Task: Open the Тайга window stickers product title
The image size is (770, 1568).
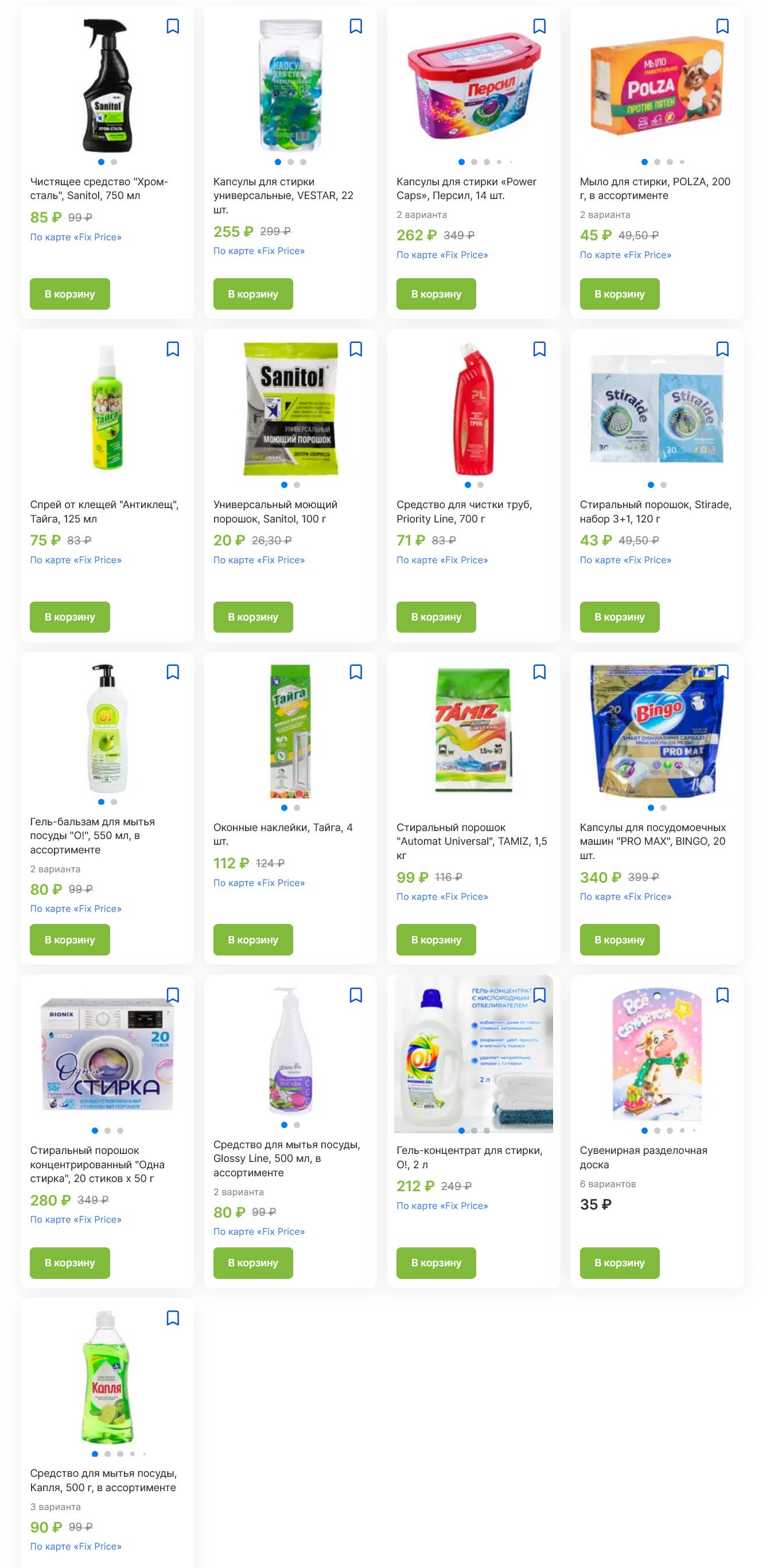Action: click(x=283, y=834)
